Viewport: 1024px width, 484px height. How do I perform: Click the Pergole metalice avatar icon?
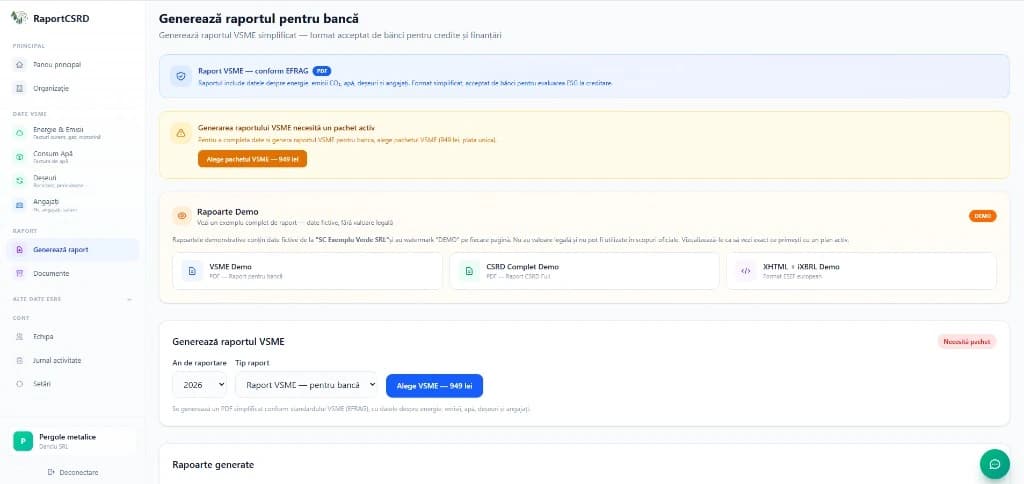(22, 441)
